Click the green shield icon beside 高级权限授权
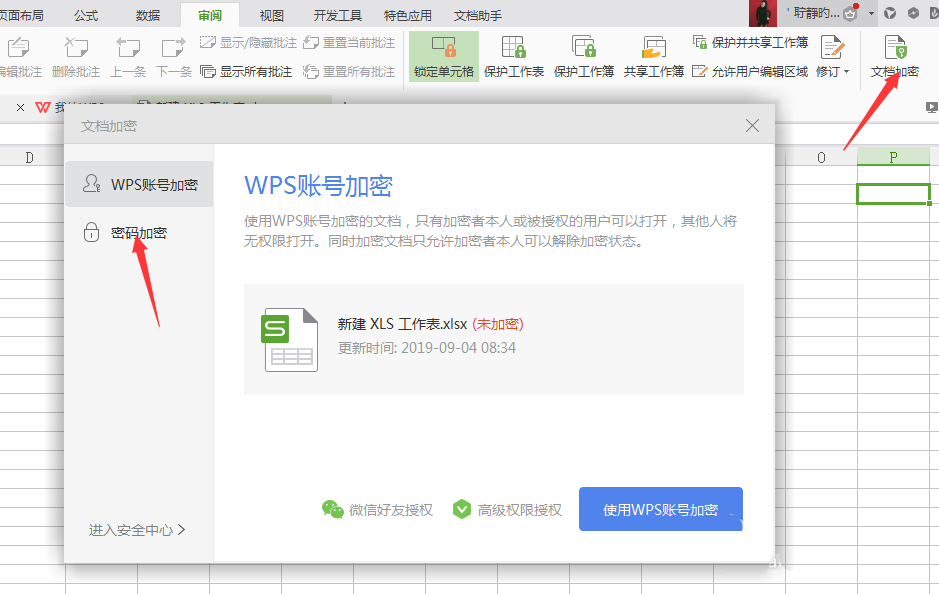The width and height of the screenshot is (939, 594). point(462,510)
